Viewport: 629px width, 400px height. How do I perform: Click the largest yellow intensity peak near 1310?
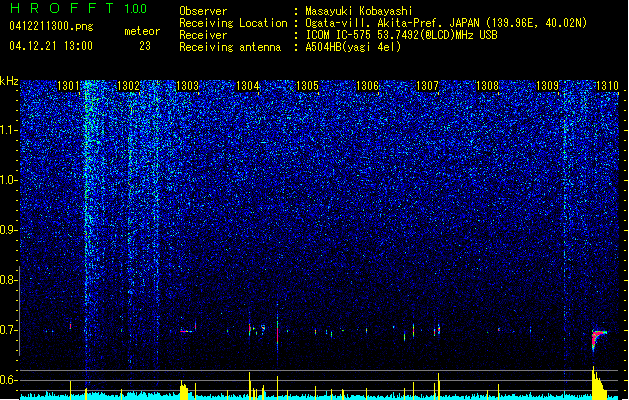coord(598,383)
